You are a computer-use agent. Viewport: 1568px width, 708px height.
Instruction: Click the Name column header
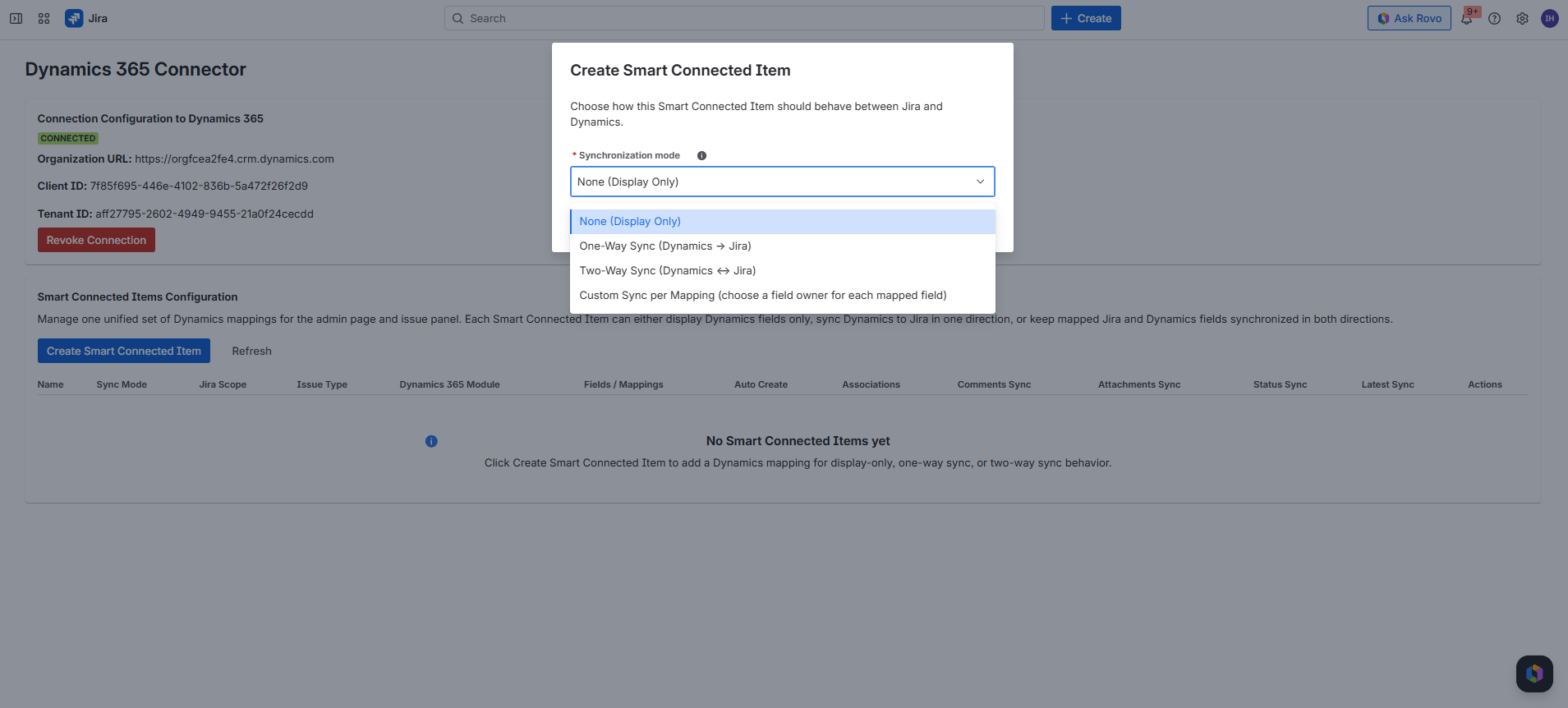[50, 384]
